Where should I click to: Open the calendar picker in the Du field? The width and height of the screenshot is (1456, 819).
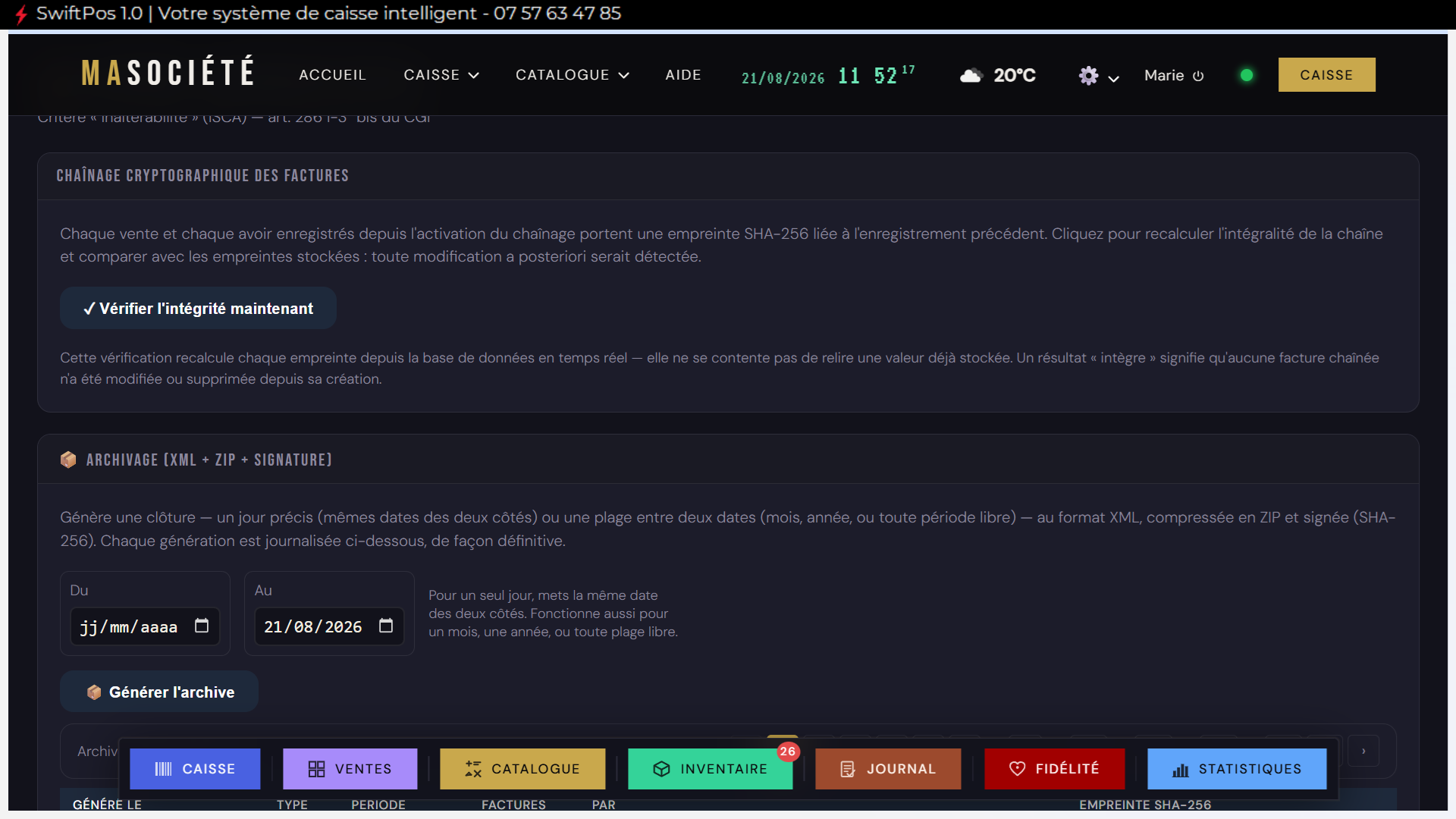[202, 626]
